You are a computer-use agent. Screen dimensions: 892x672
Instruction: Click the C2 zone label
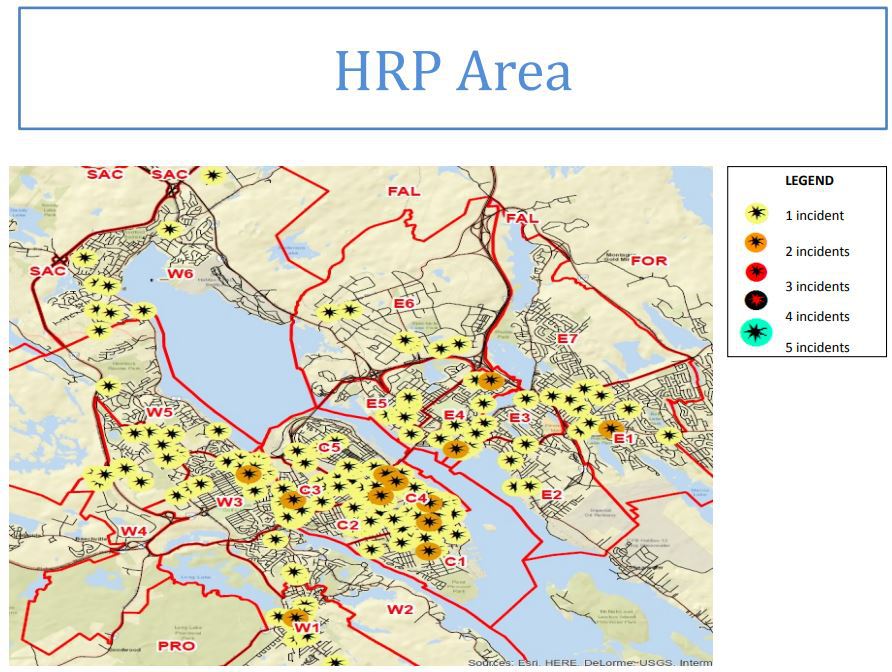tap(347, 525)
